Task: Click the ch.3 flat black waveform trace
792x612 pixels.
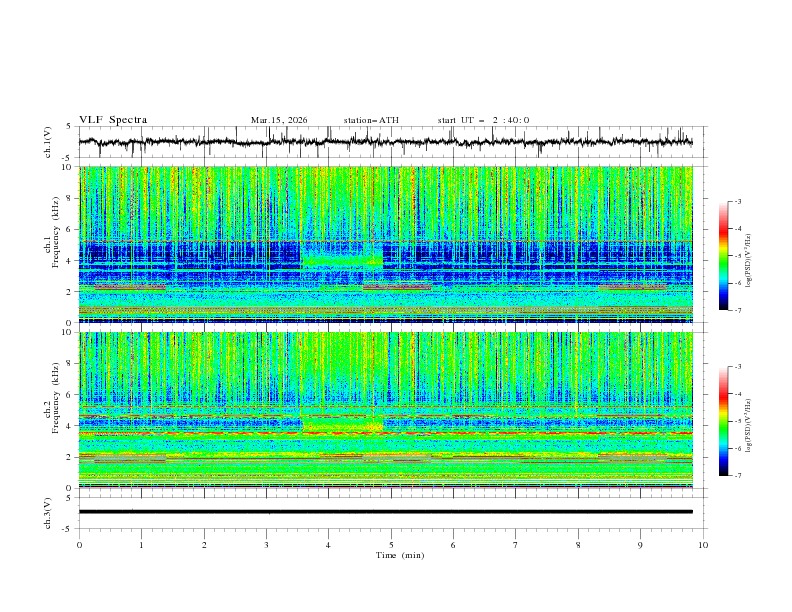Action: (386, 512)
